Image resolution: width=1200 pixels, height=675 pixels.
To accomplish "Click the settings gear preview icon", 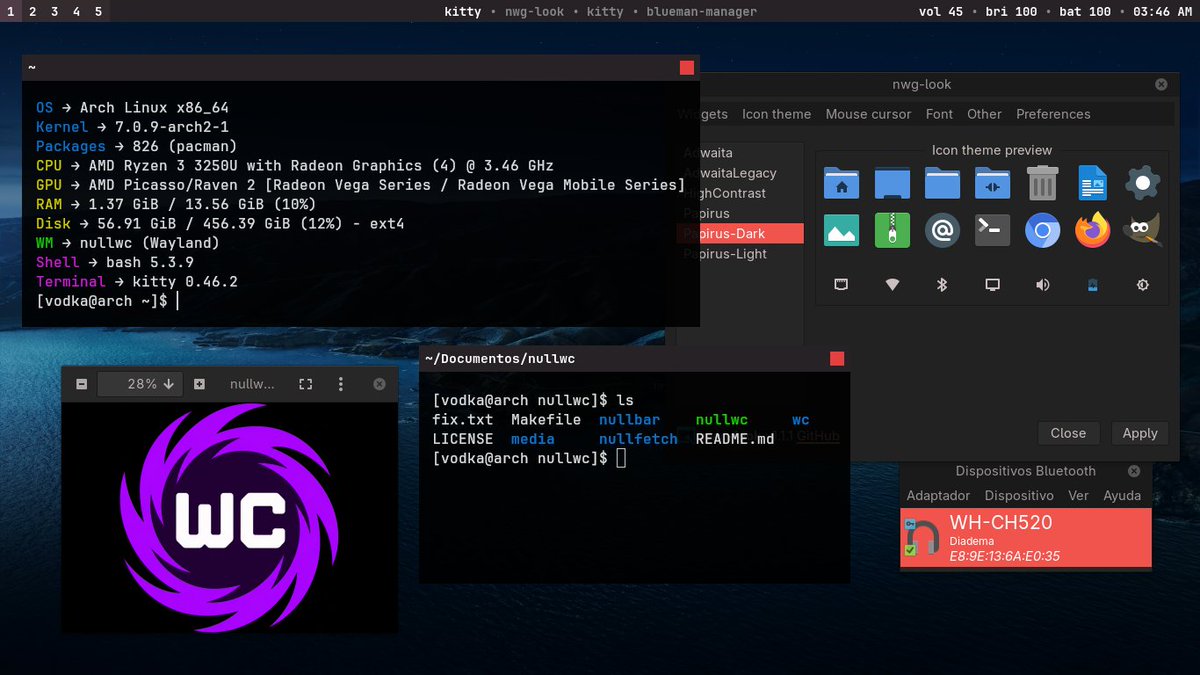I will 1142,183.
